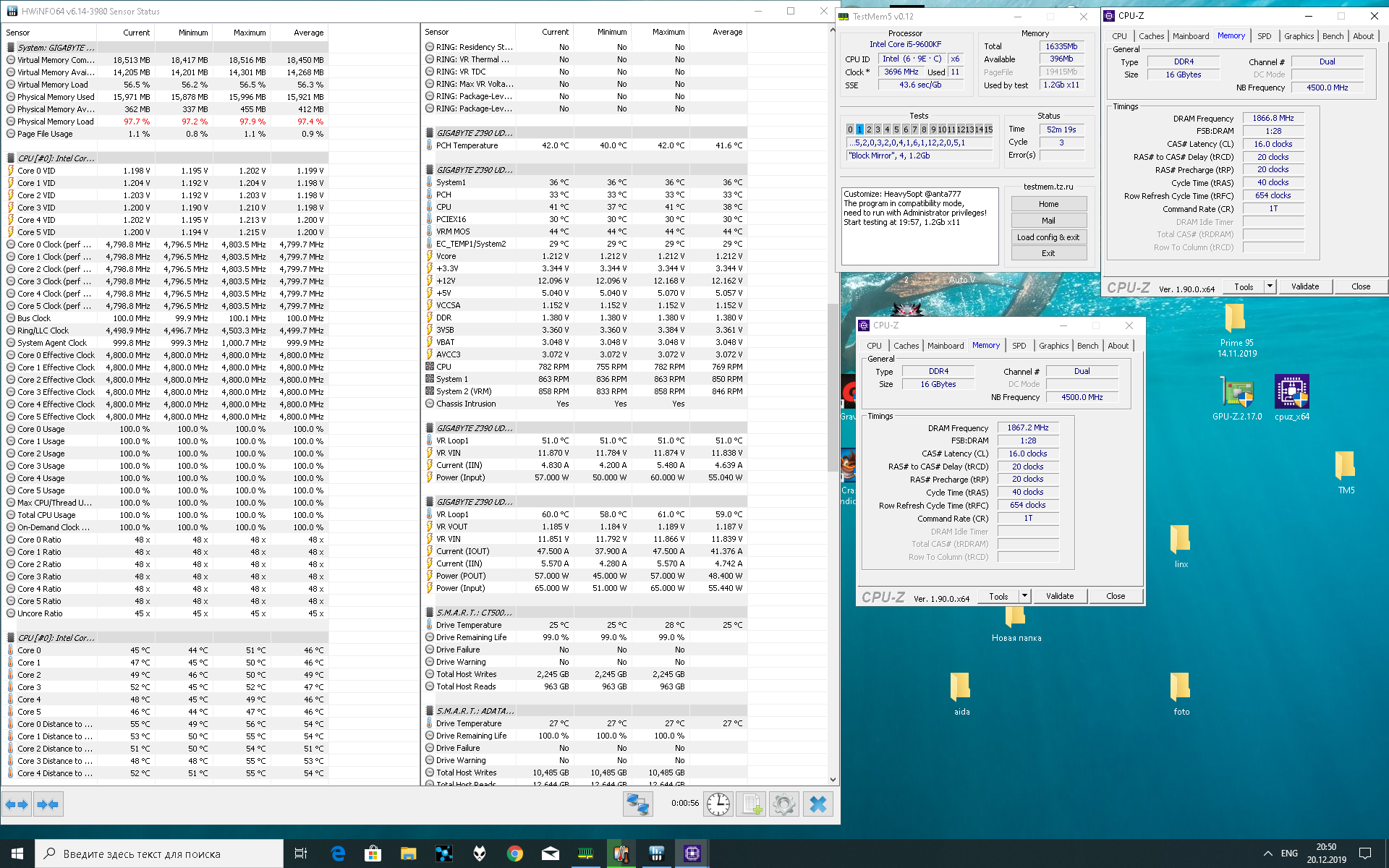Show hidden system tray icons chevron
The image size is (1389, 868).
point(1267,854)
